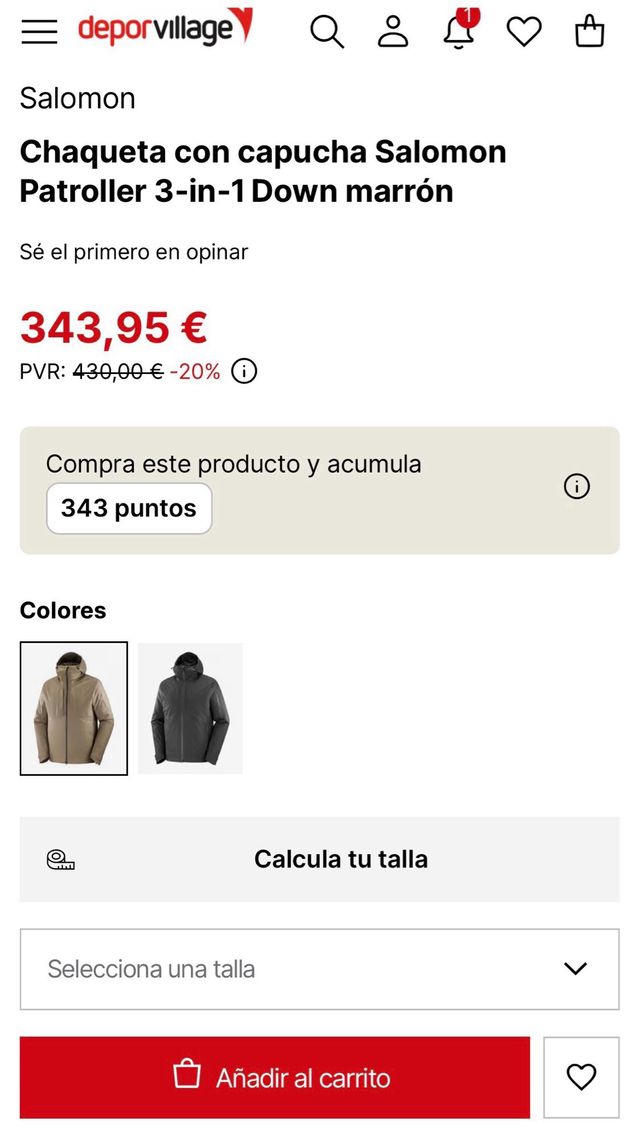
Task: Open the hamburger navigation menu
Action: coord(38,31)
